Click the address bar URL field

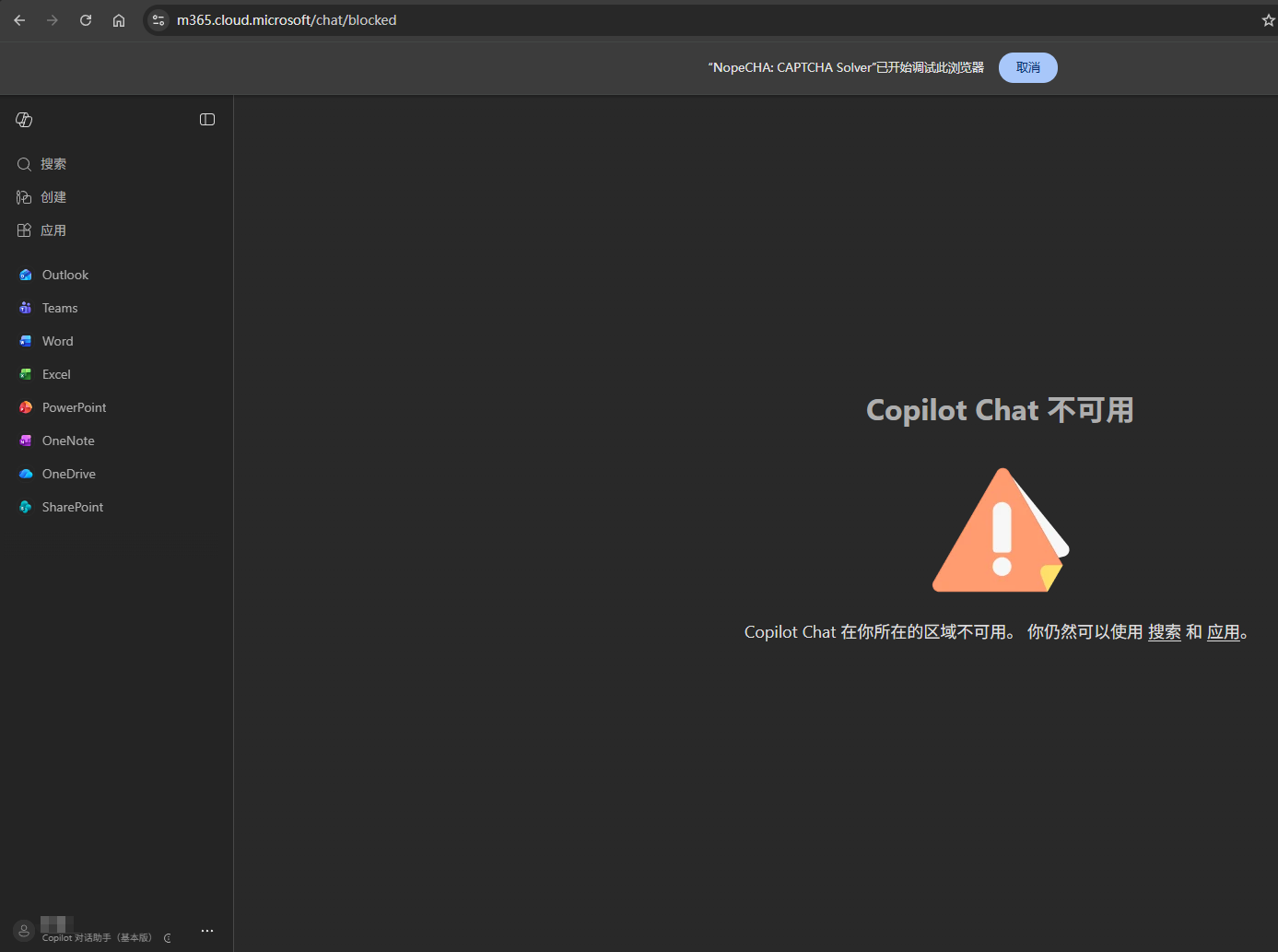tap(709, 20)
